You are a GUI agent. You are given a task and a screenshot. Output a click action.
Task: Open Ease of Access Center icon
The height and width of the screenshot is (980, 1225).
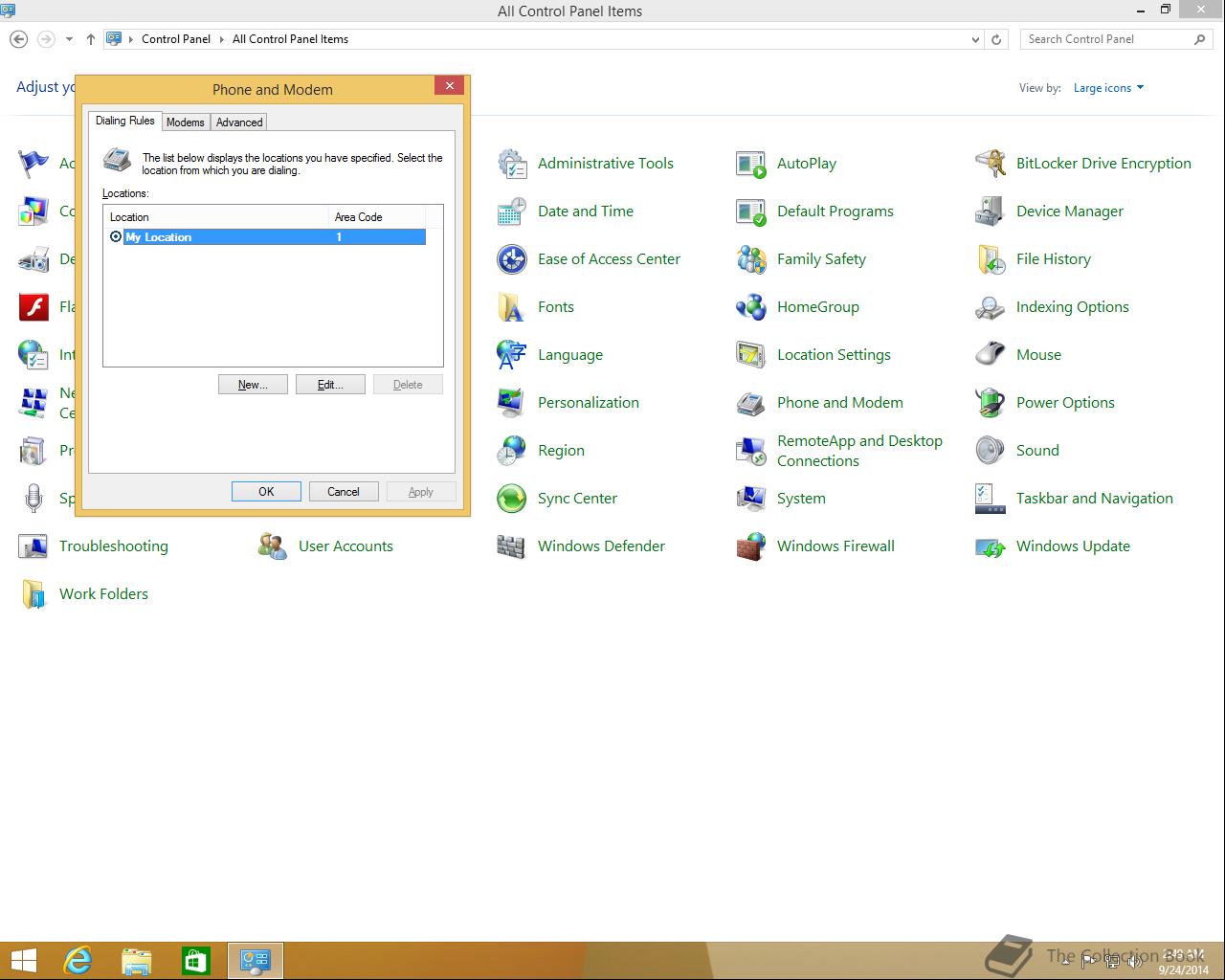(x=512, y=259)
